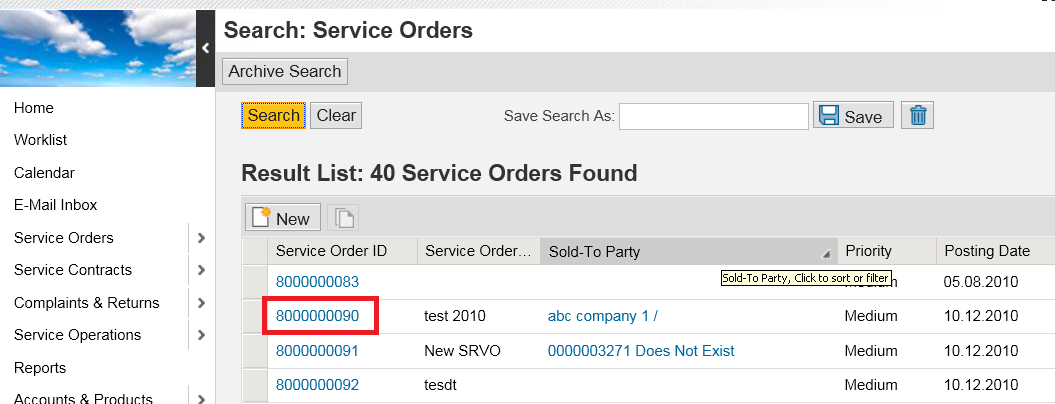Focus the Save Search As field
The image size is (1055, 404).
tap(713, 116)
